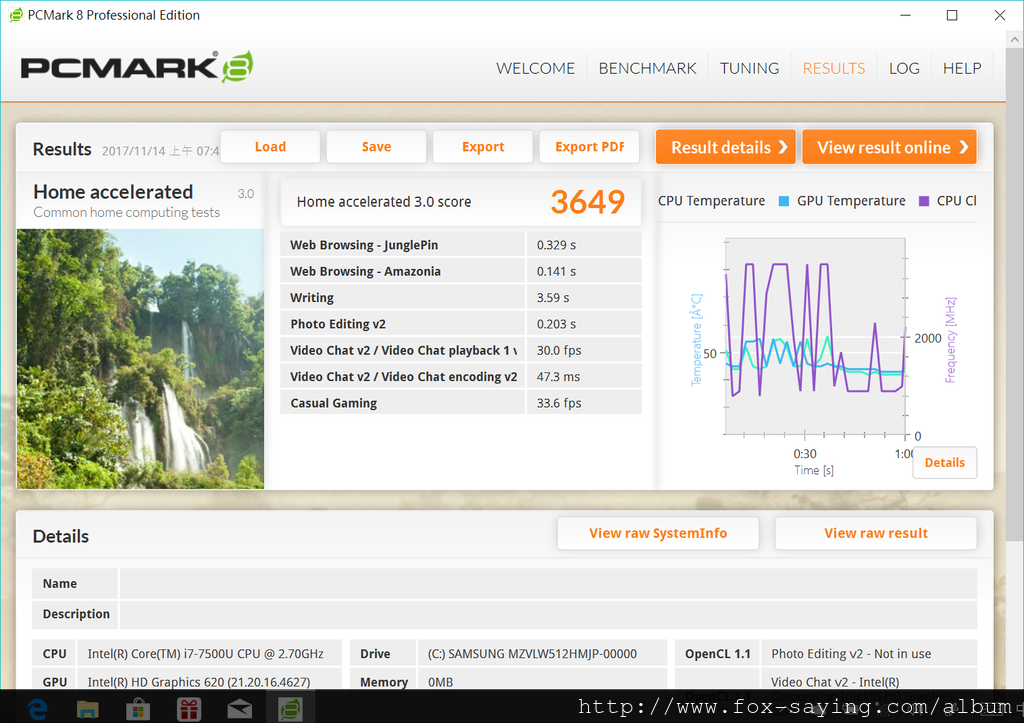
Task: Click the Load results button
Action: click(270, 147)
